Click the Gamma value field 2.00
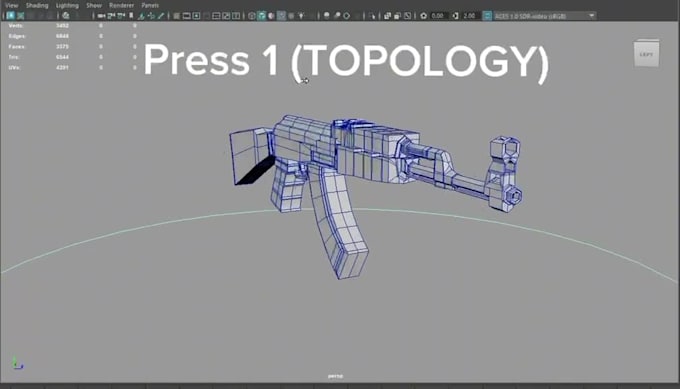 coord(470,16)
